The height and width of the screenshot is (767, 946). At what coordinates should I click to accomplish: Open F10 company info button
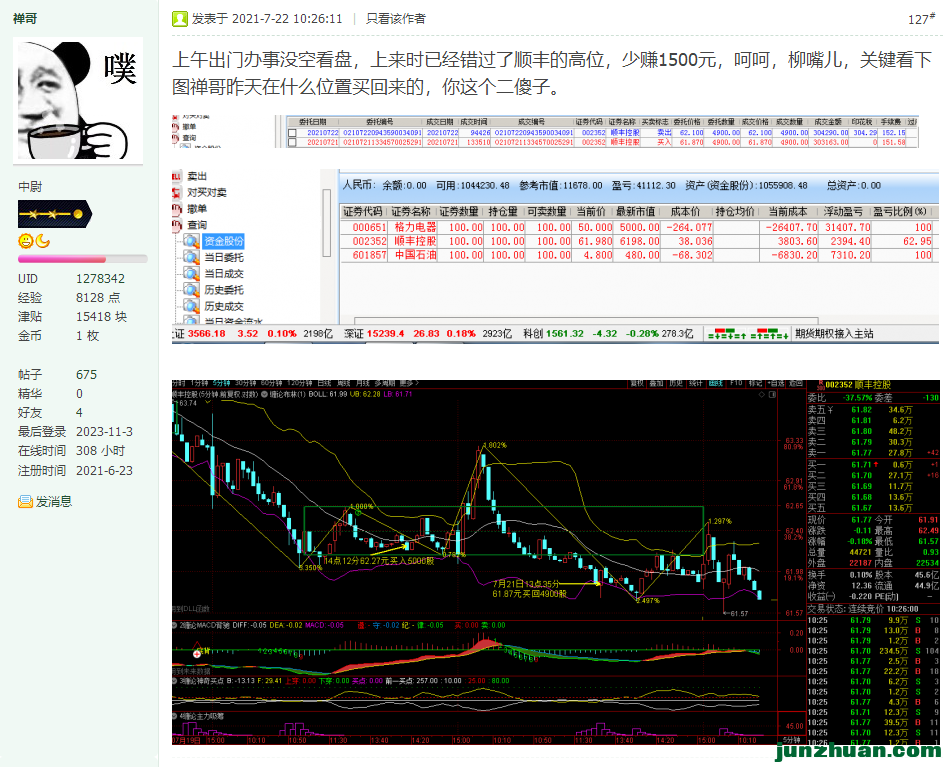736,384
